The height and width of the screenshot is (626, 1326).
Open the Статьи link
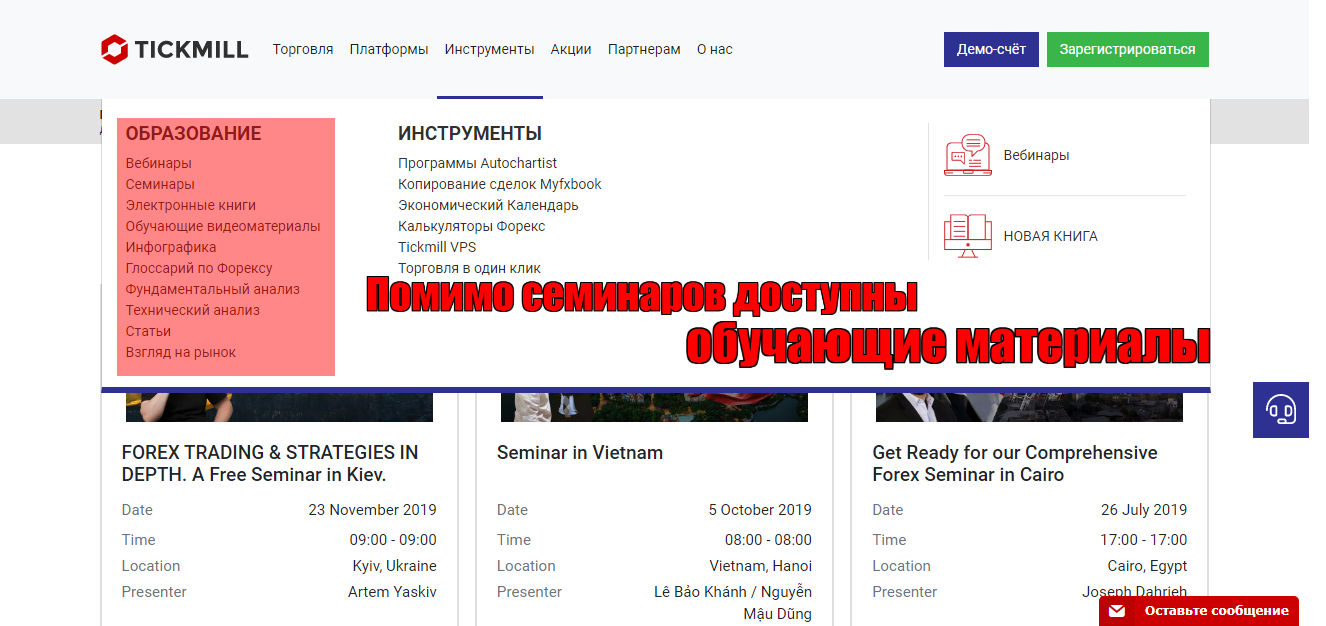(x=148, y=331)
